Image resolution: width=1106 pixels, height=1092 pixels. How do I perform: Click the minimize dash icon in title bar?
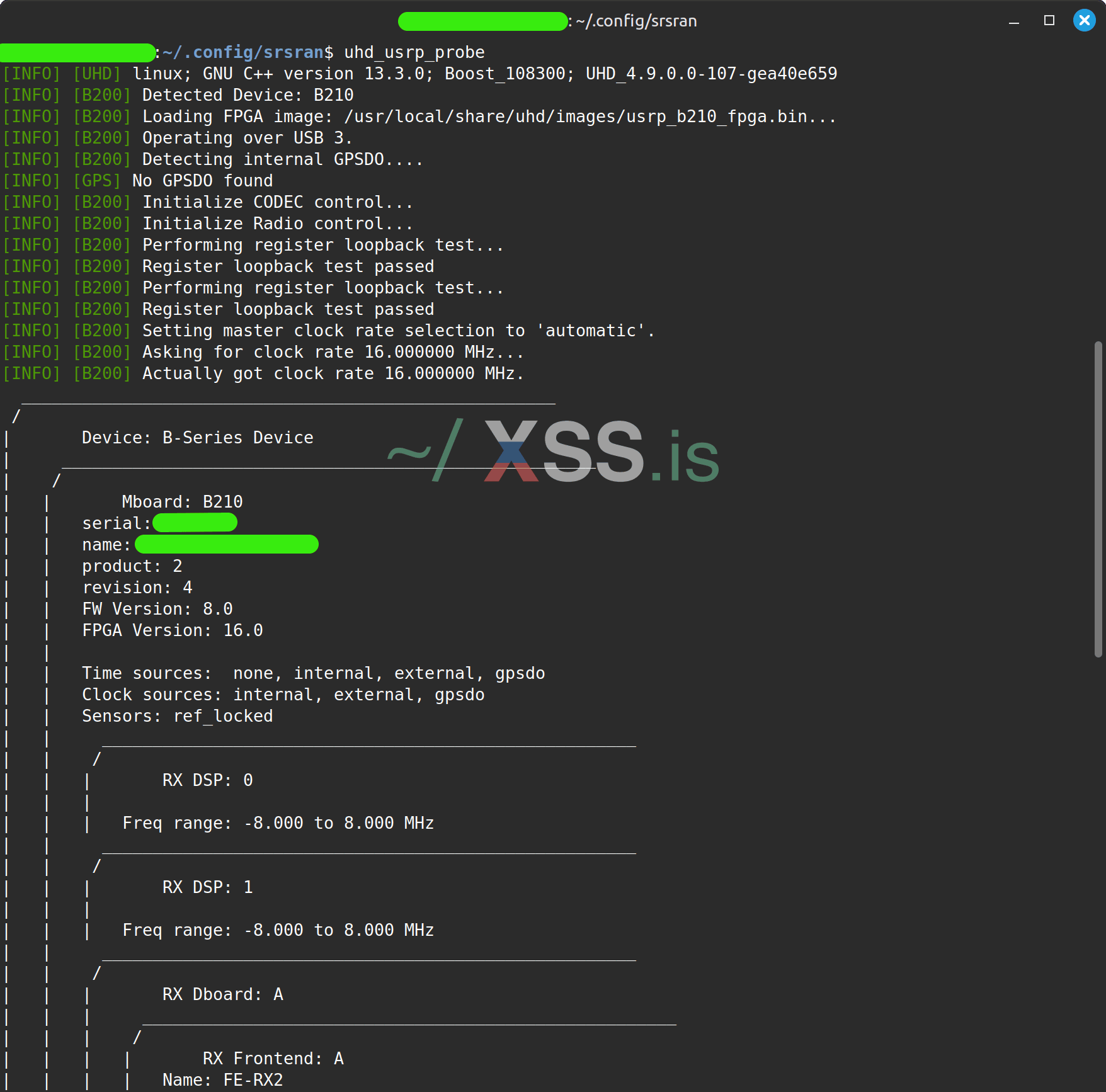tap(1014, 21)
